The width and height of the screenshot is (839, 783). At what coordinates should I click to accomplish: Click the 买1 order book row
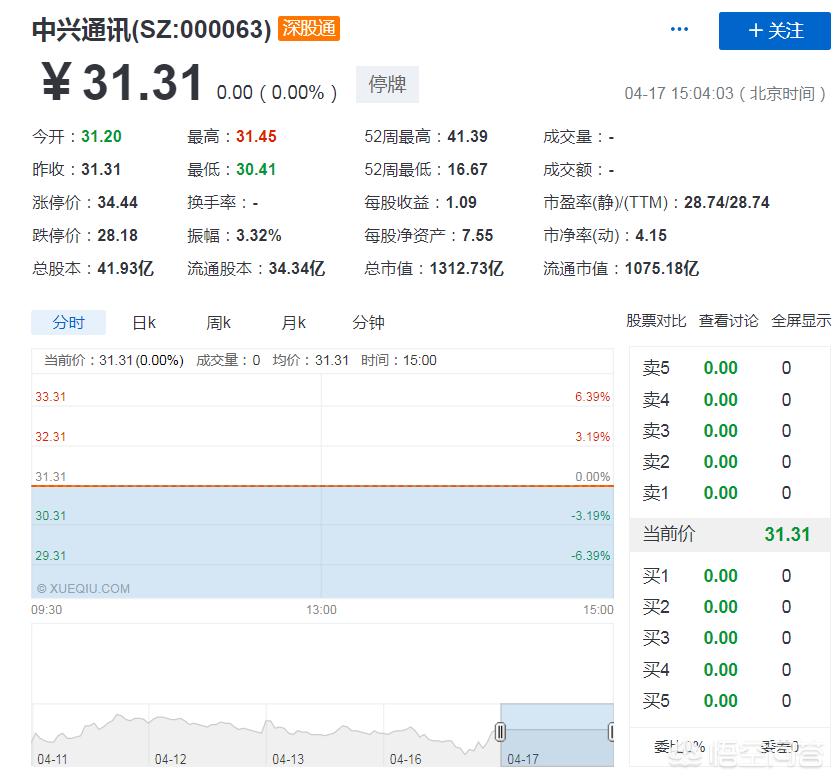click(x=730, y=576)
